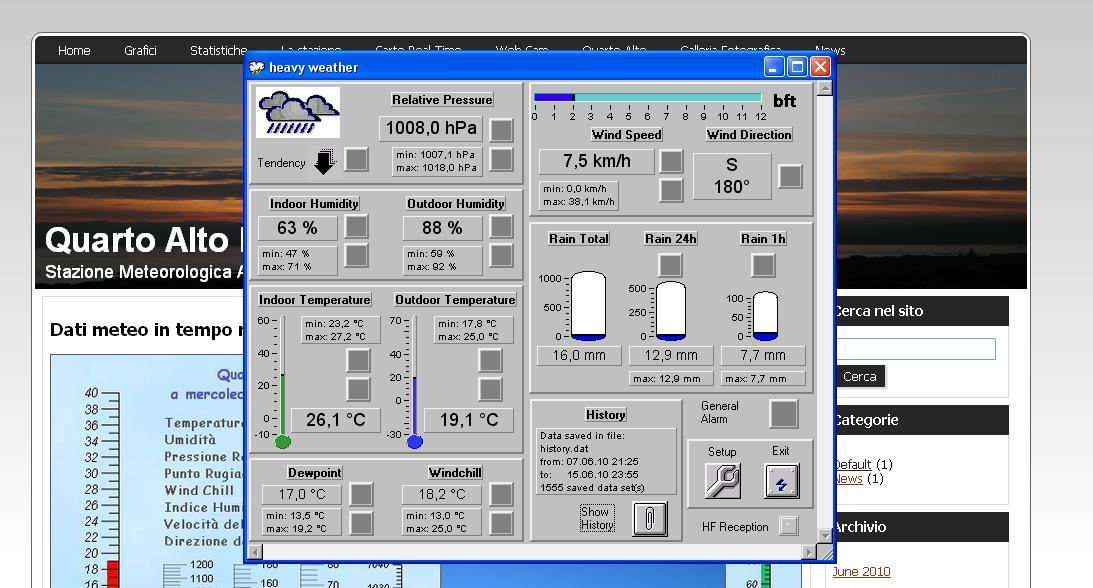The width and height of the screenshot is (1093, 588).
Task: Click the pressure value "1008,0 hPa"
Action: point(431,128)
